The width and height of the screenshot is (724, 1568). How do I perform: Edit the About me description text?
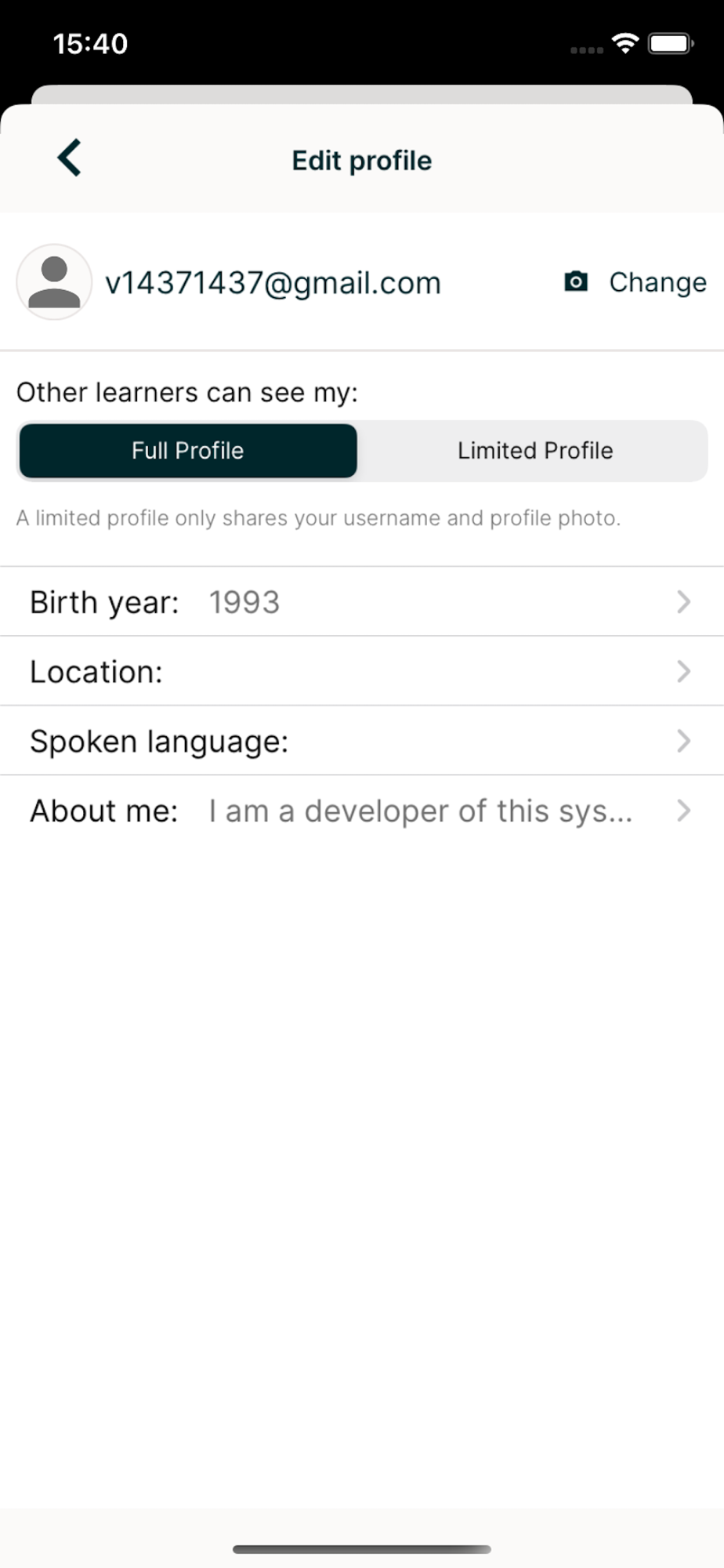420,811
